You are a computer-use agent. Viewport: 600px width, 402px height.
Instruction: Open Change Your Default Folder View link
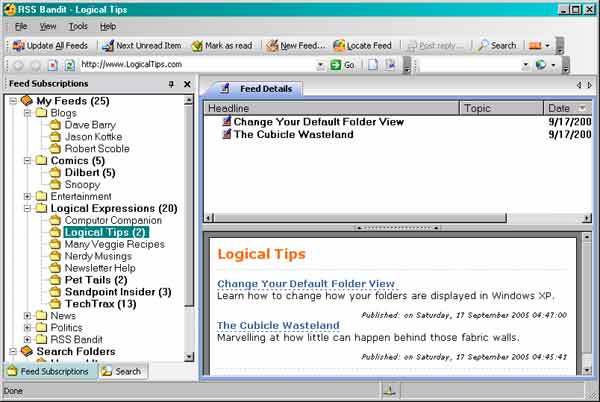click(x=306, y=284)
